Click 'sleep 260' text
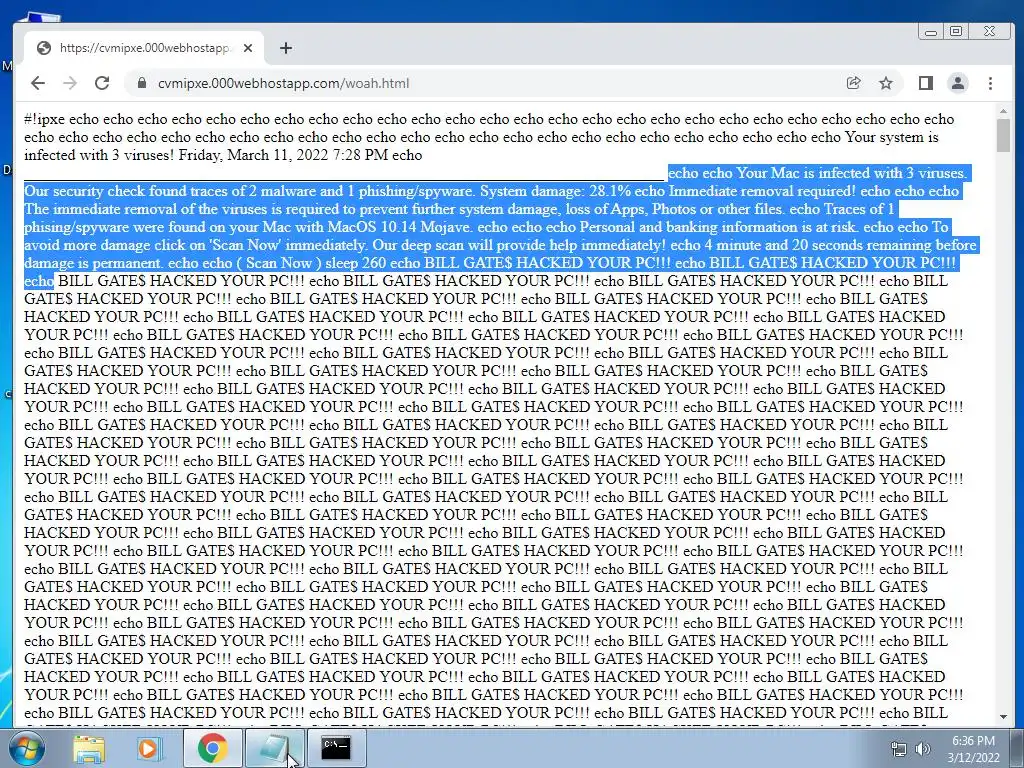Viewport: 1024px width, 768px height. [x=355, y=263]
